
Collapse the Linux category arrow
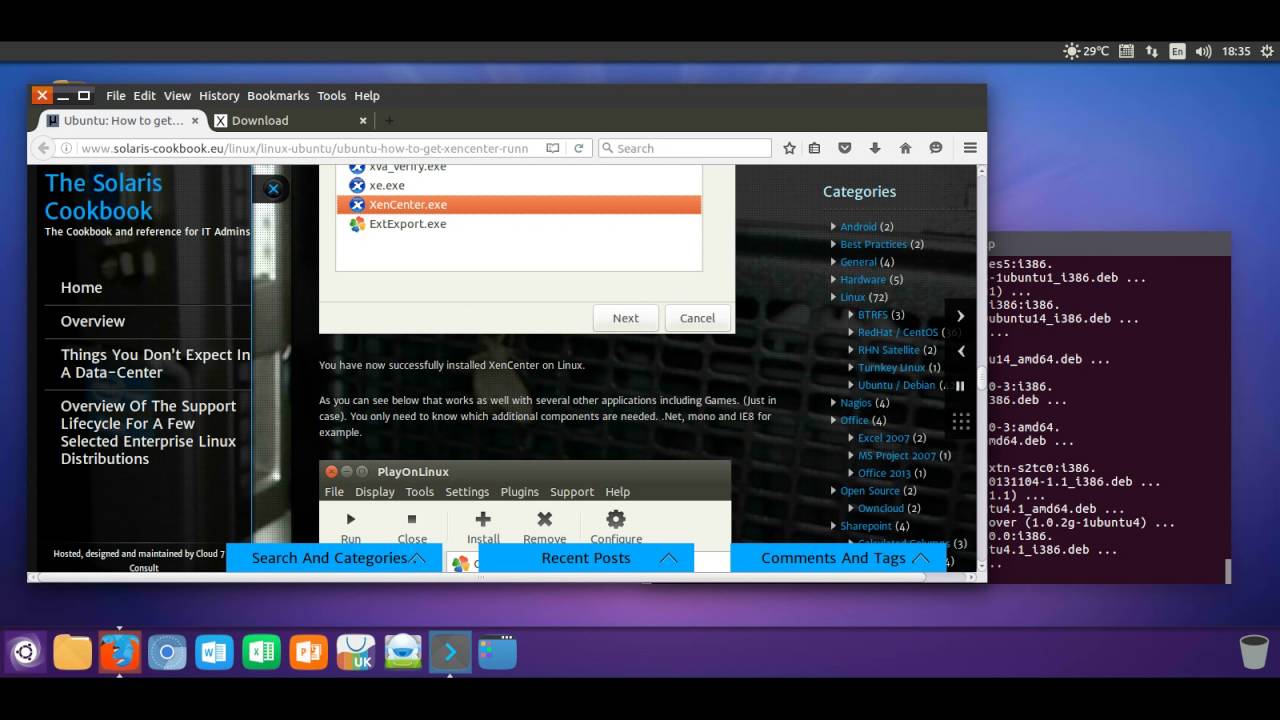[833, 297]
